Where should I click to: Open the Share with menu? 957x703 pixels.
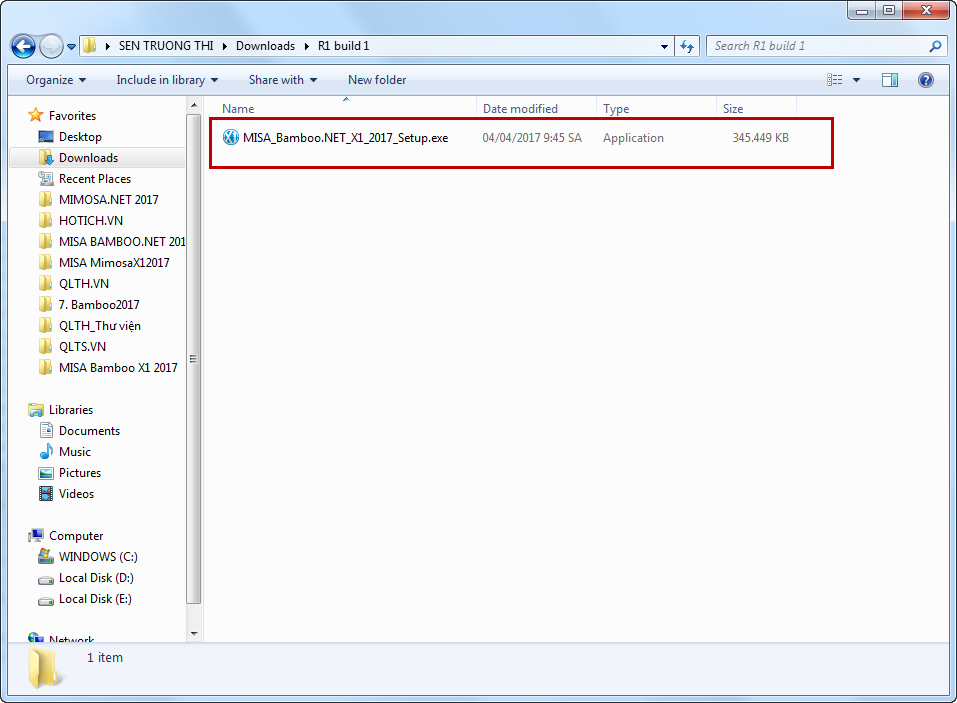[x=283, y=80]
